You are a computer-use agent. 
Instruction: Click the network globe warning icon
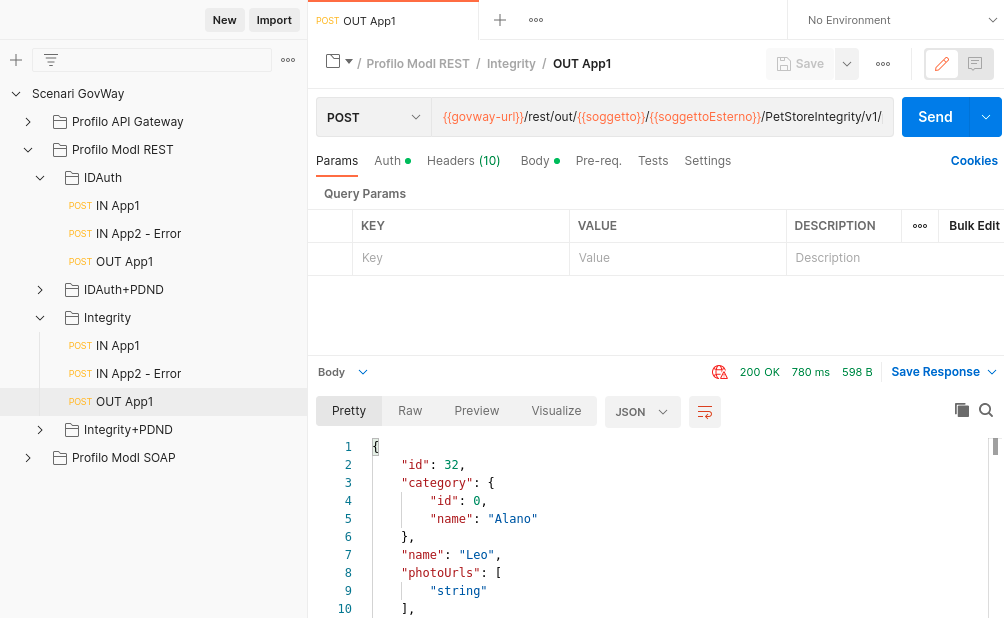point(720,372)
